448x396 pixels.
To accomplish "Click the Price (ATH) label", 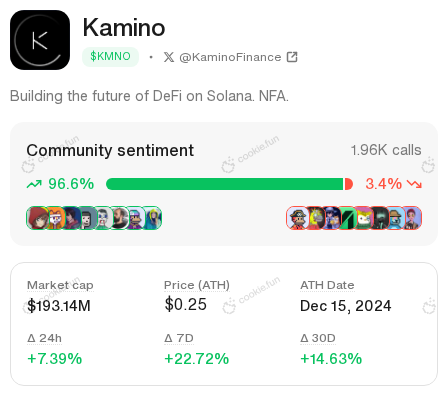I will [x=197, y=285].
